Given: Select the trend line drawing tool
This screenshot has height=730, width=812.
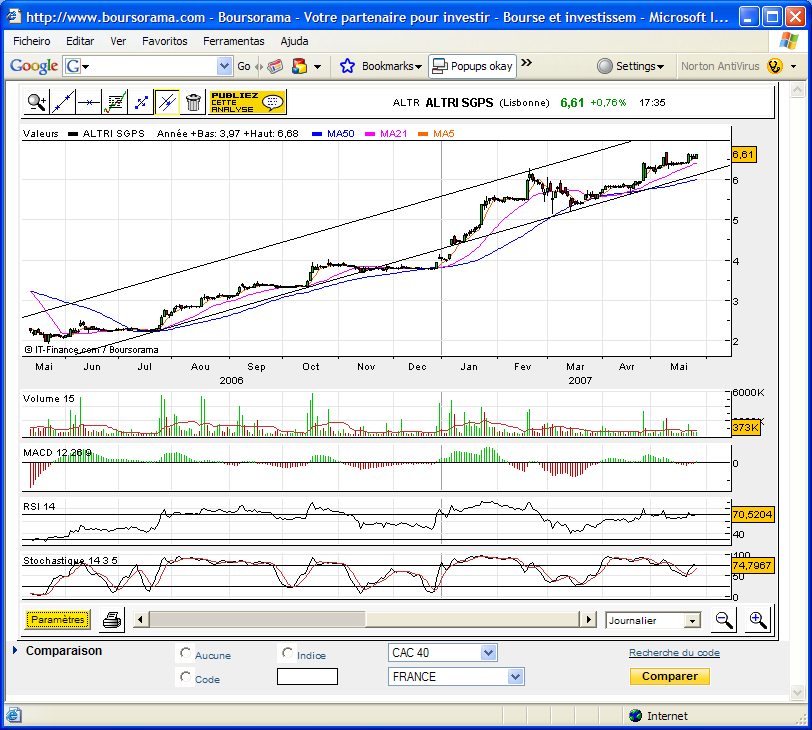Looking at the screenshot, I should pyautogui.click(x=63, y=102).
